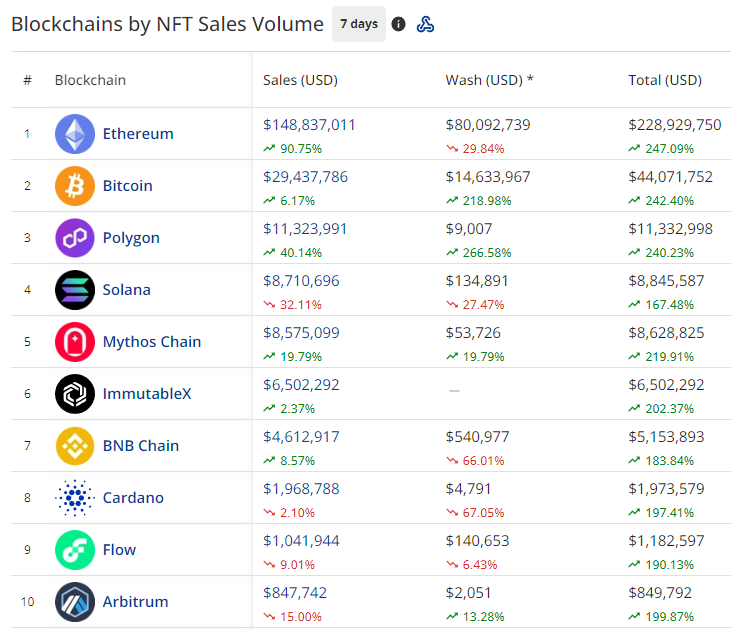731x630 pixels.
Task: Click the Ethereum logo icon
Action: [x=75, y=134]
